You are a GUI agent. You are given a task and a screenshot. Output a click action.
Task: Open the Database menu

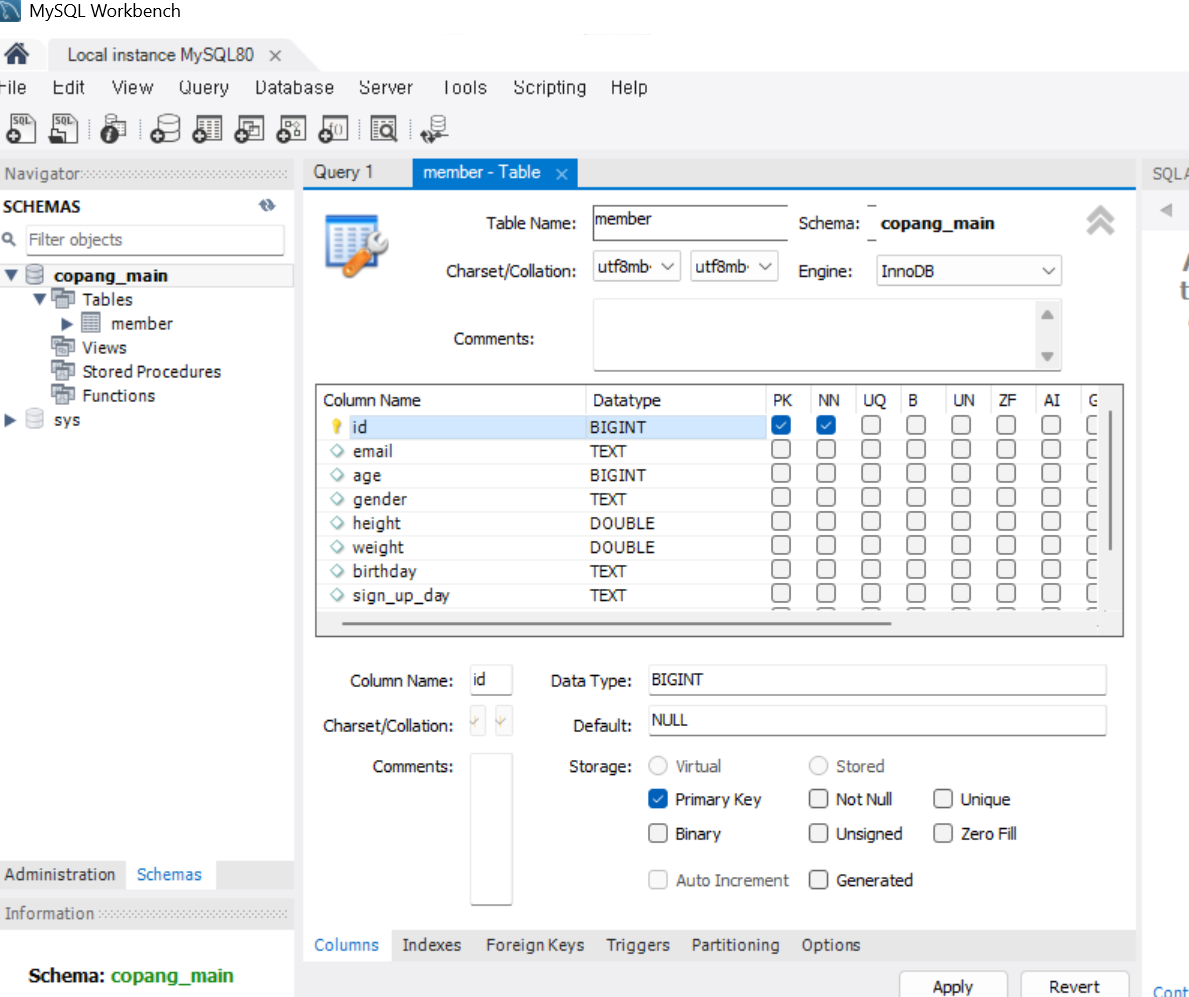tap(294, 88)
